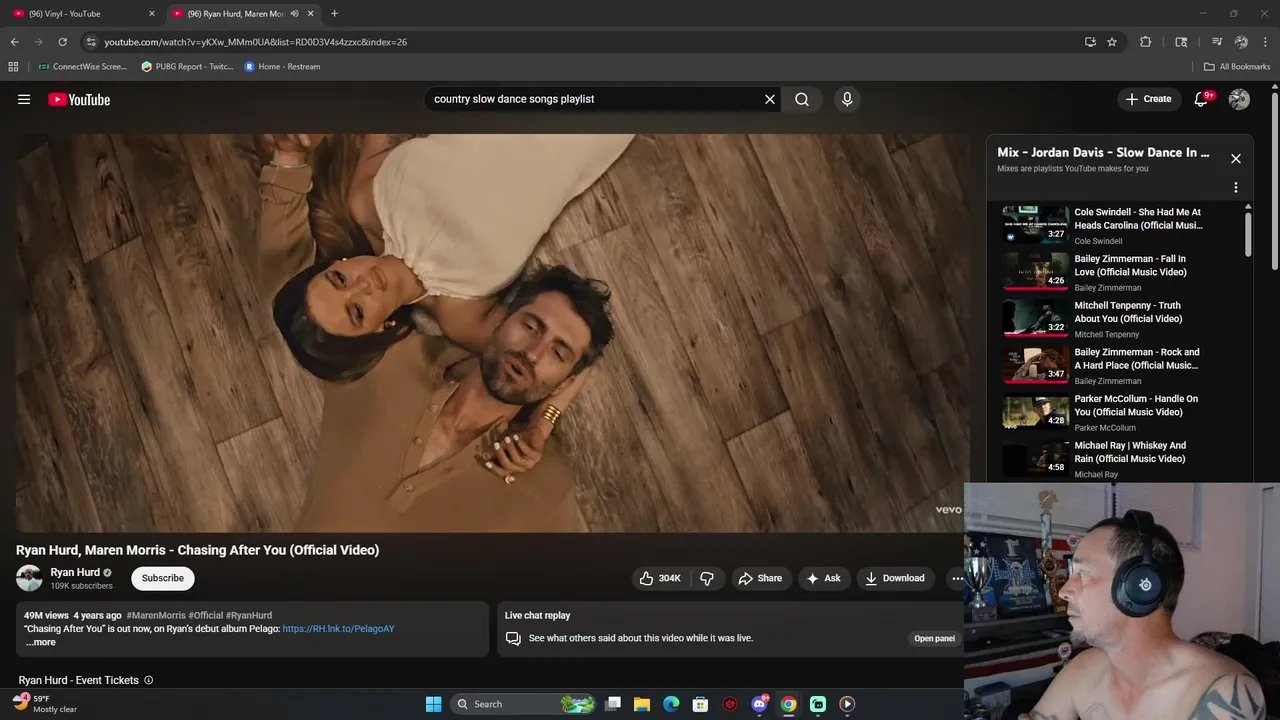This screenshot has height=720, width=1280.
Task: Bookmark this page with the star icon
Action: click(1112, 42)
